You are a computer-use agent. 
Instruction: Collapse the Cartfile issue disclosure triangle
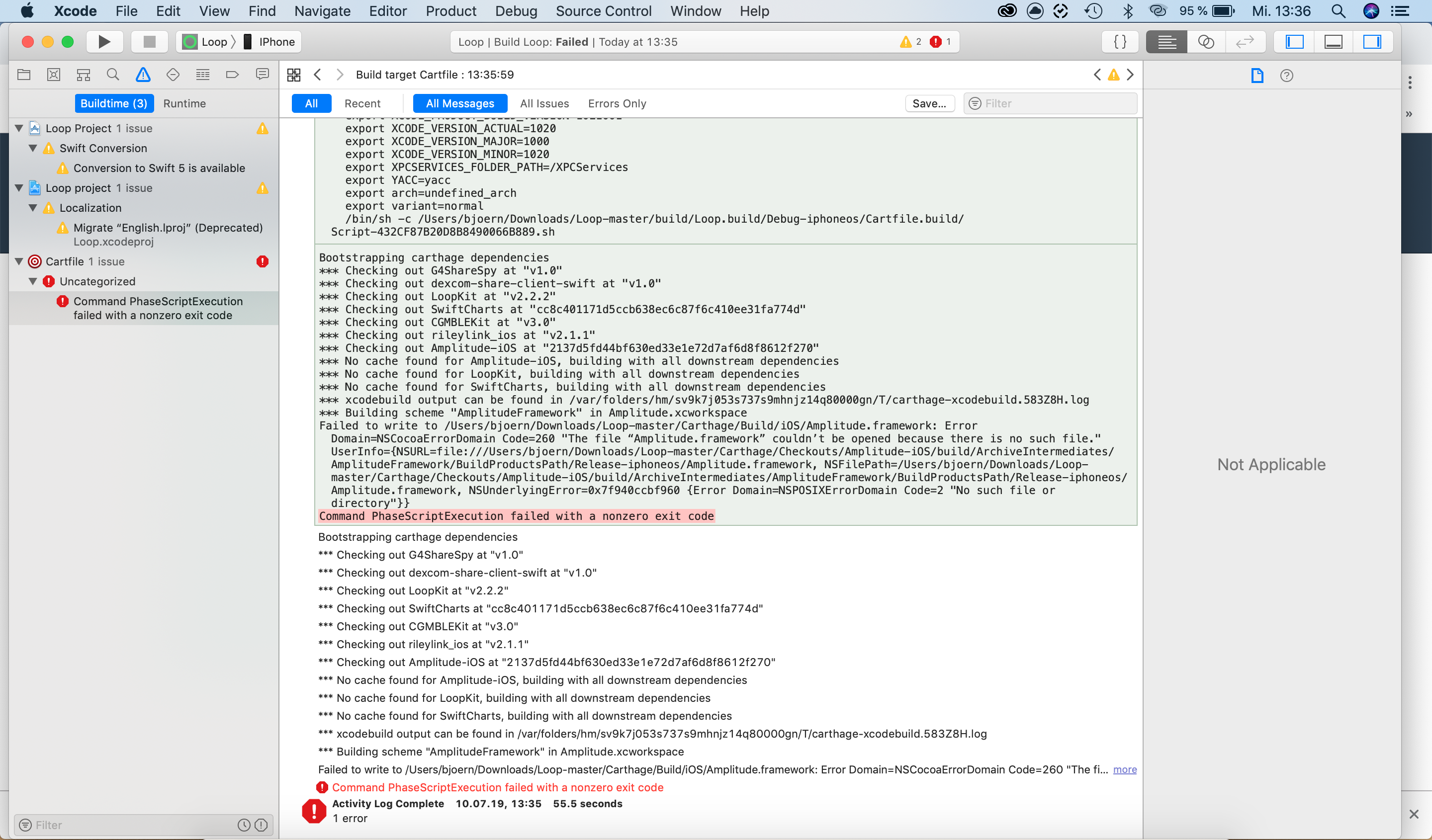[x=19, y=261]
